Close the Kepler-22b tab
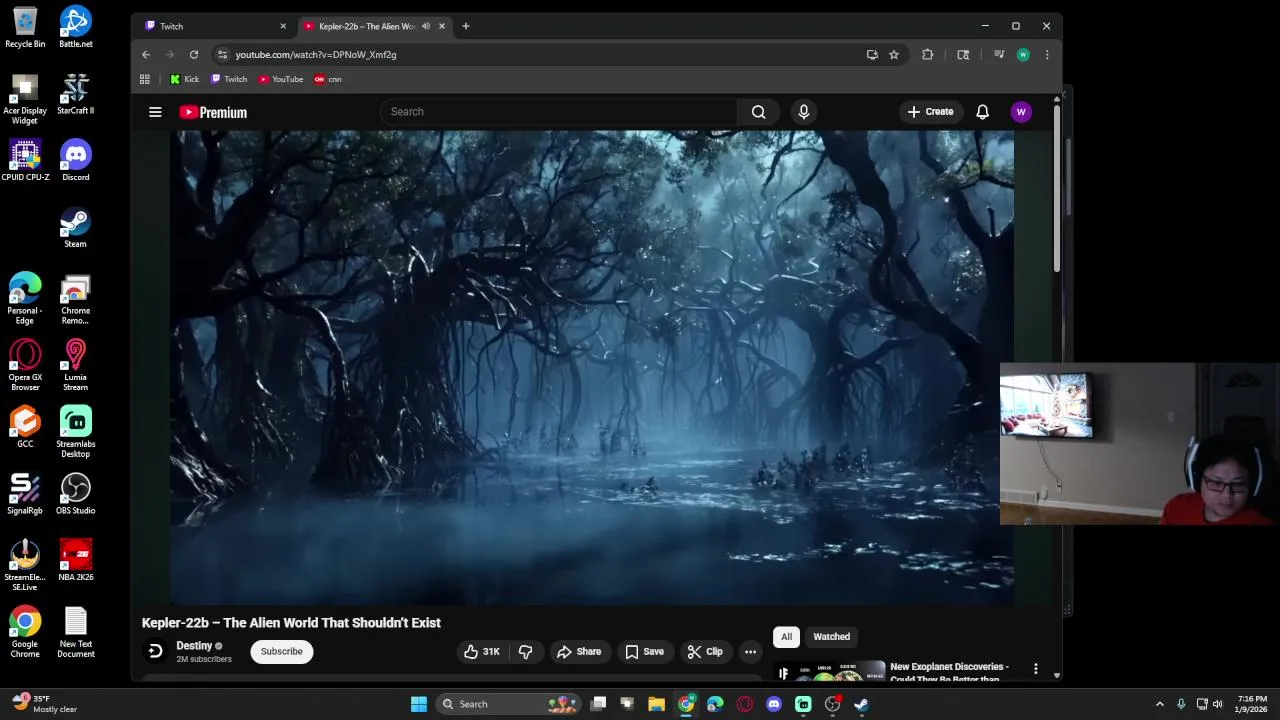The height and width of the screenshot is (720, 1280). [x=441, y=26]
